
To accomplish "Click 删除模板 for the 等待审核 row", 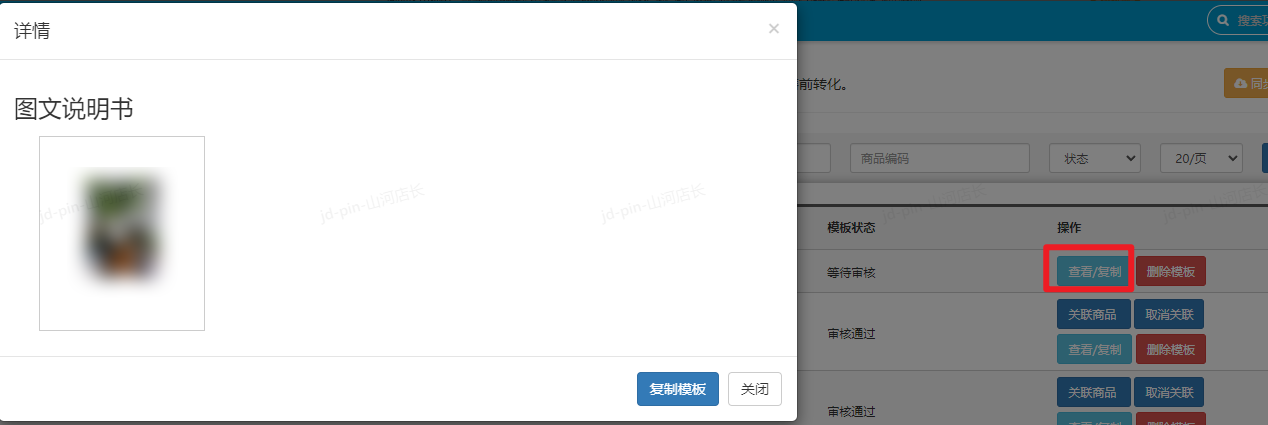I will click(x=1171, y=271).
